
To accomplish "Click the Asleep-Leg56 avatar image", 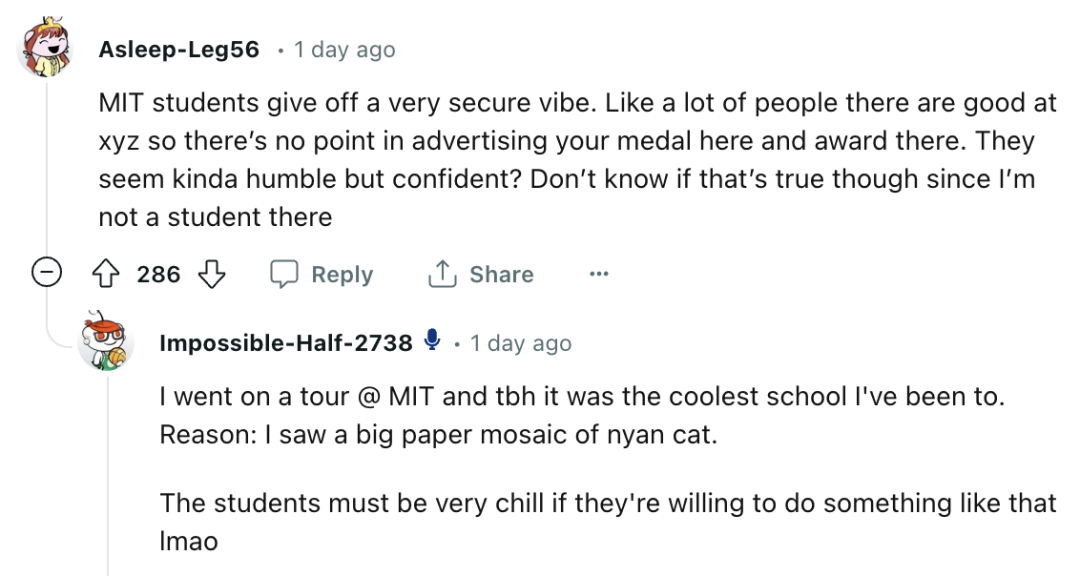I will coord(46,48).
